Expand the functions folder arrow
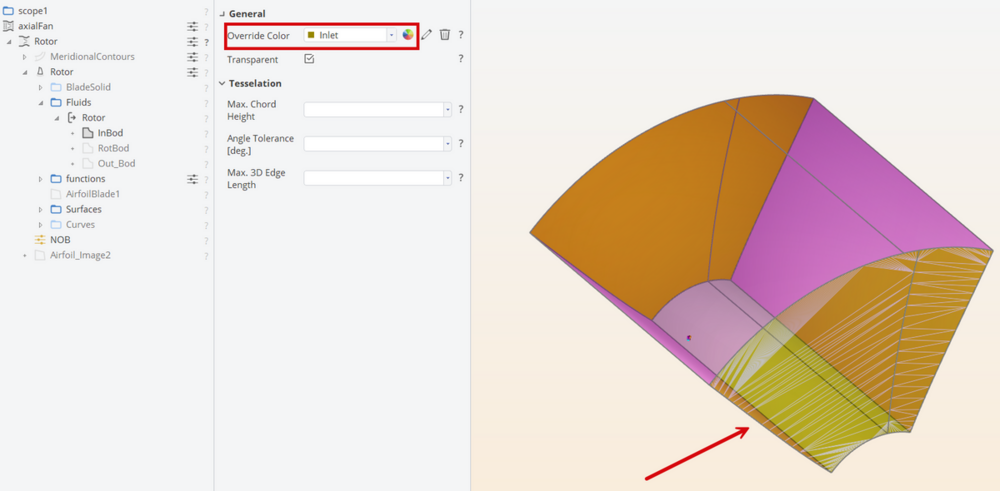This screenshot has height=491, width=1000. [x=41, y=179]
